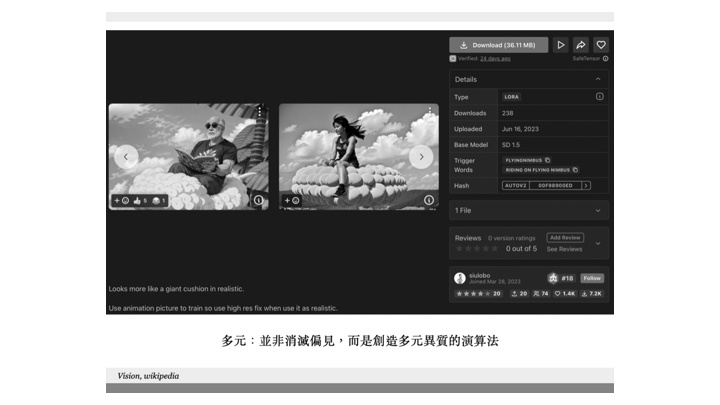720x405 pixels.
Task: Copy the RIDING ON FLYING NIMBUS trigger
Action: pyautogui.click(x=575, y=170)
